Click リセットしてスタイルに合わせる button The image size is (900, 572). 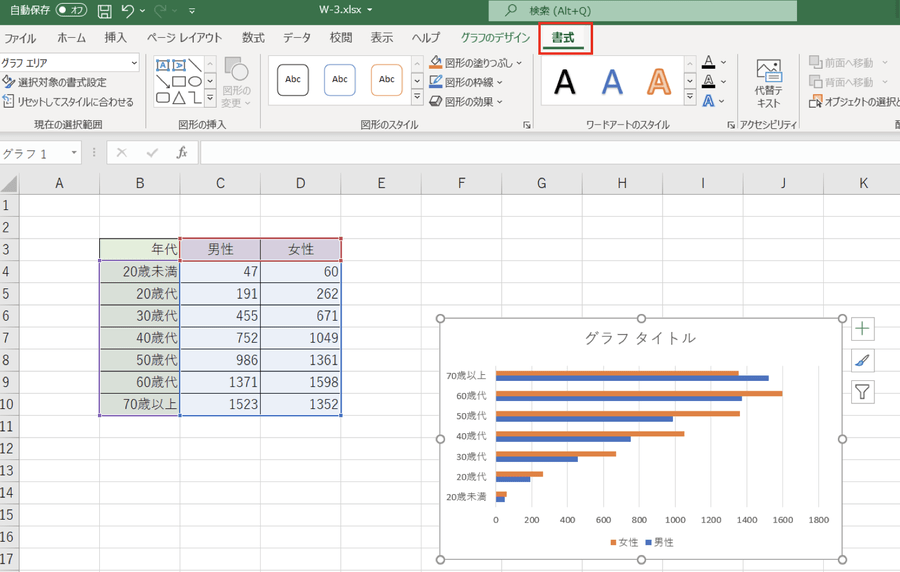pyautogui.click(x=68, y=101)
